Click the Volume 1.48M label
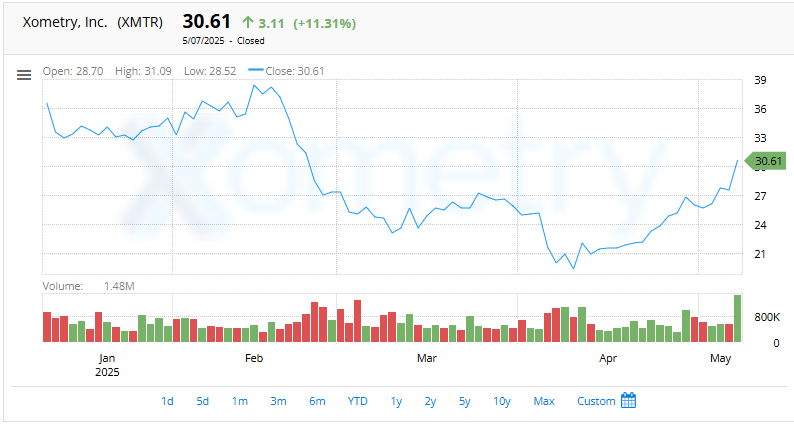Viewport: 794px width, 424px height. 88,286
